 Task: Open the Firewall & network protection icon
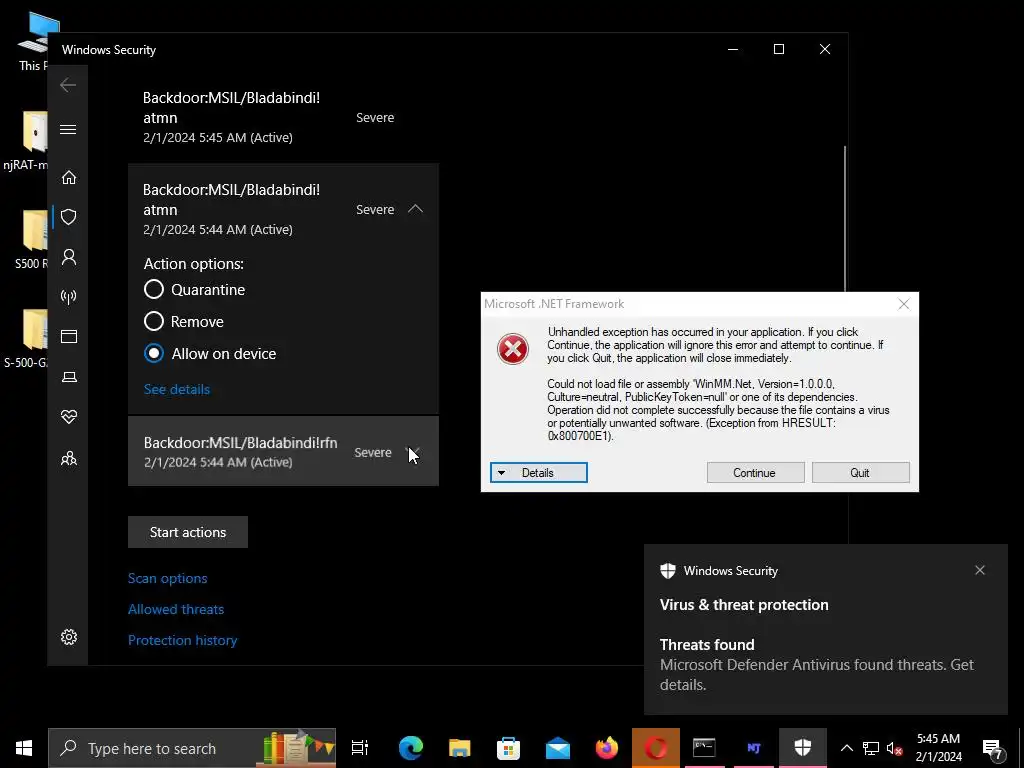pos(69,297)
